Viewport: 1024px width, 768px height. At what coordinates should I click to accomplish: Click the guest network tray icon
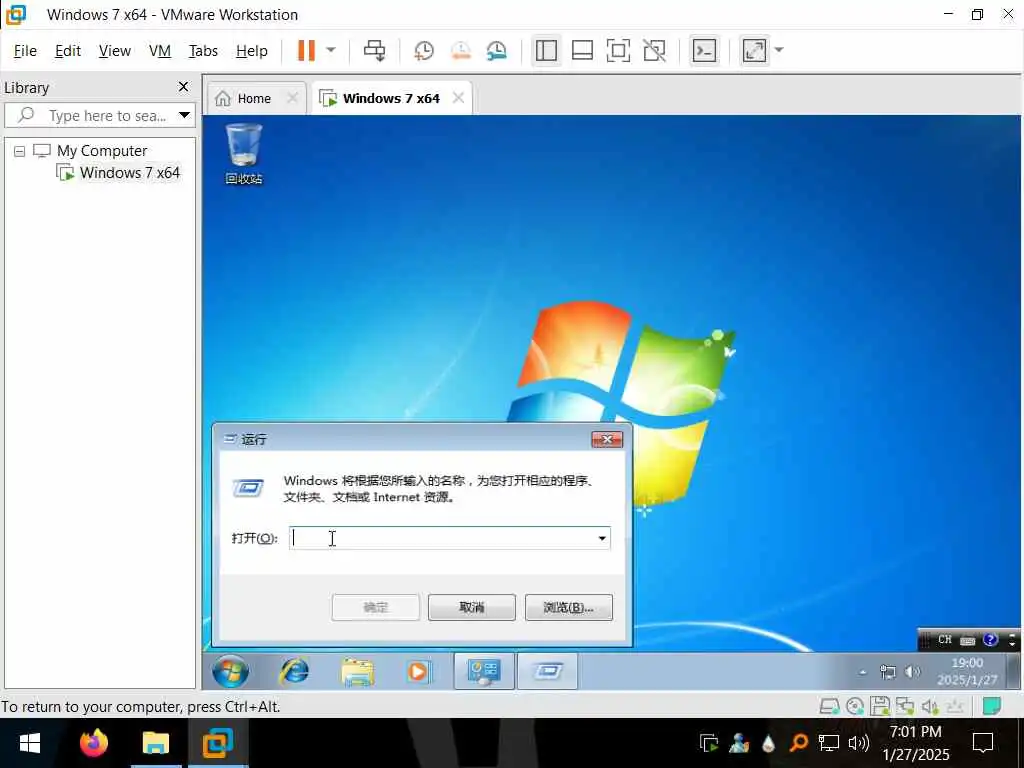(x=888, y=672)
